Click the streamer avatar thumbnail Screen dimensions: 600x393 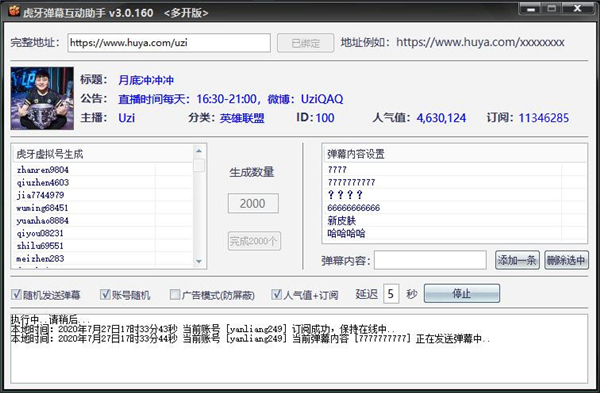42,98
